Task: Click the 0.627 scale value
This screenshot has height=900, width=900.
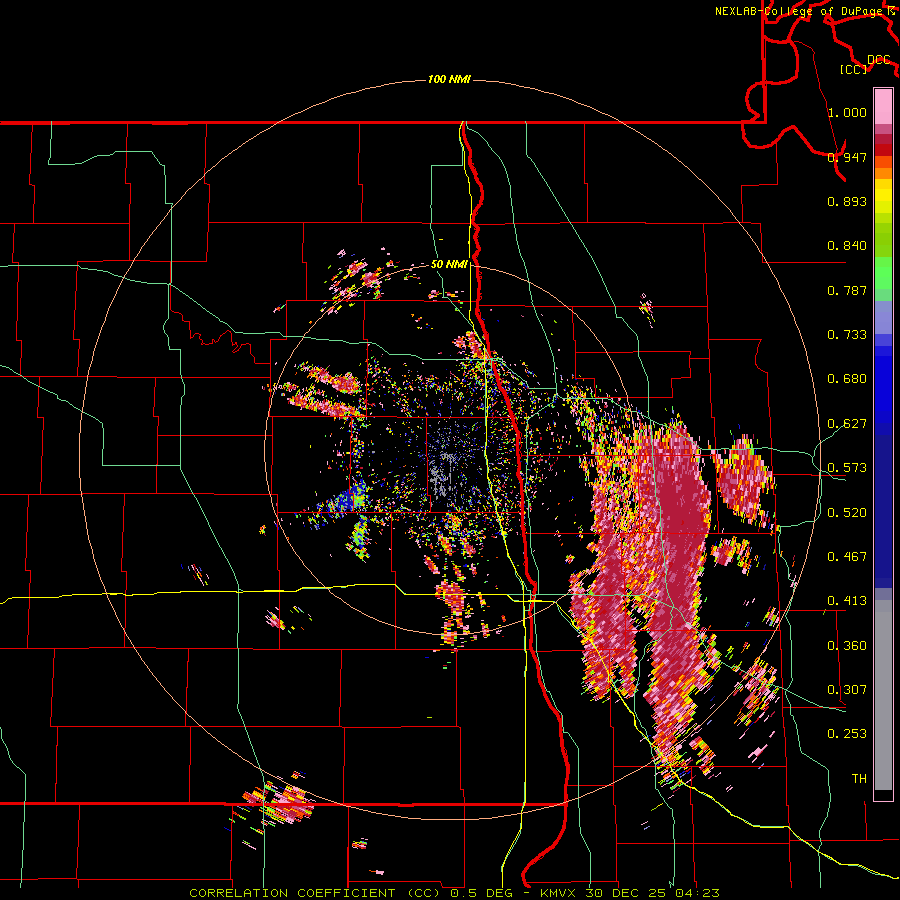Action: (x=847, y=424)
